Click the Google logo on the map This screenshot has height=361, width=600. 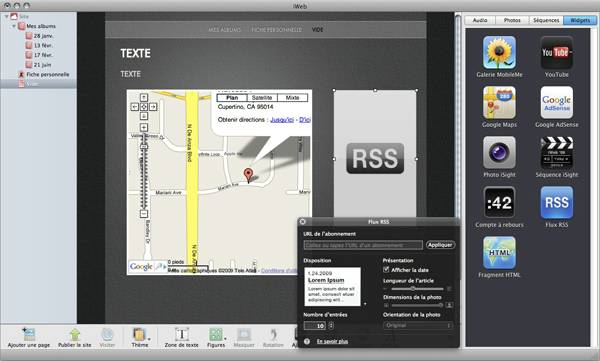(141, 266)
